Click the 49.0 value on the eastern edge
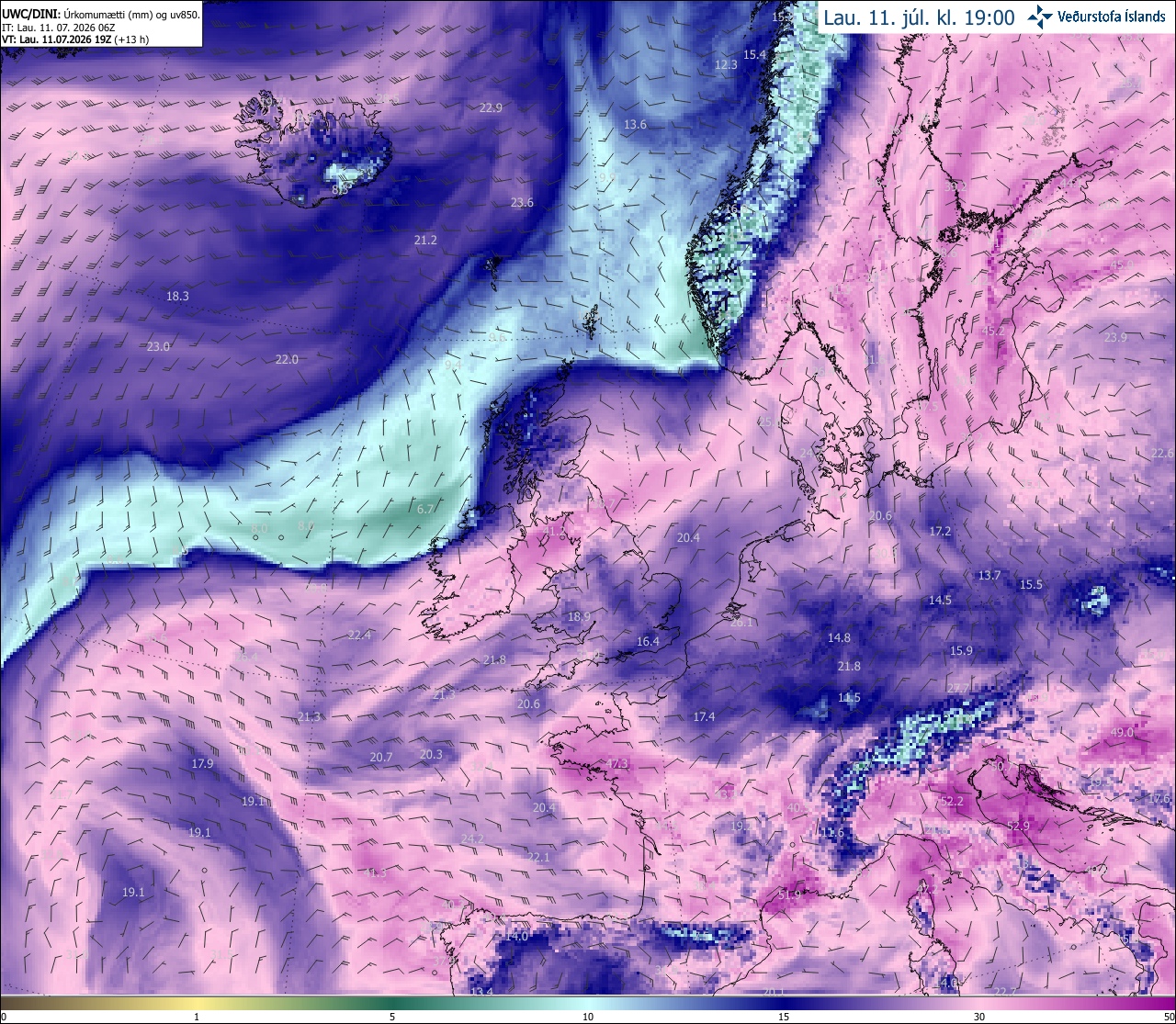The width and height of the screenshot is (1176, 1024). click(1123, 733)
